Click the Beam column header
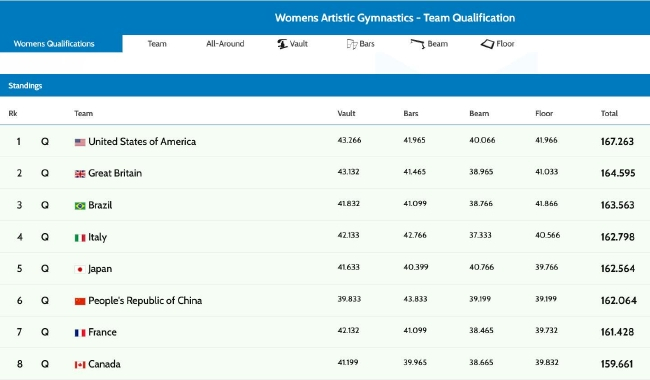The width and height of the screenshot is (650, 380). point(479,113)
